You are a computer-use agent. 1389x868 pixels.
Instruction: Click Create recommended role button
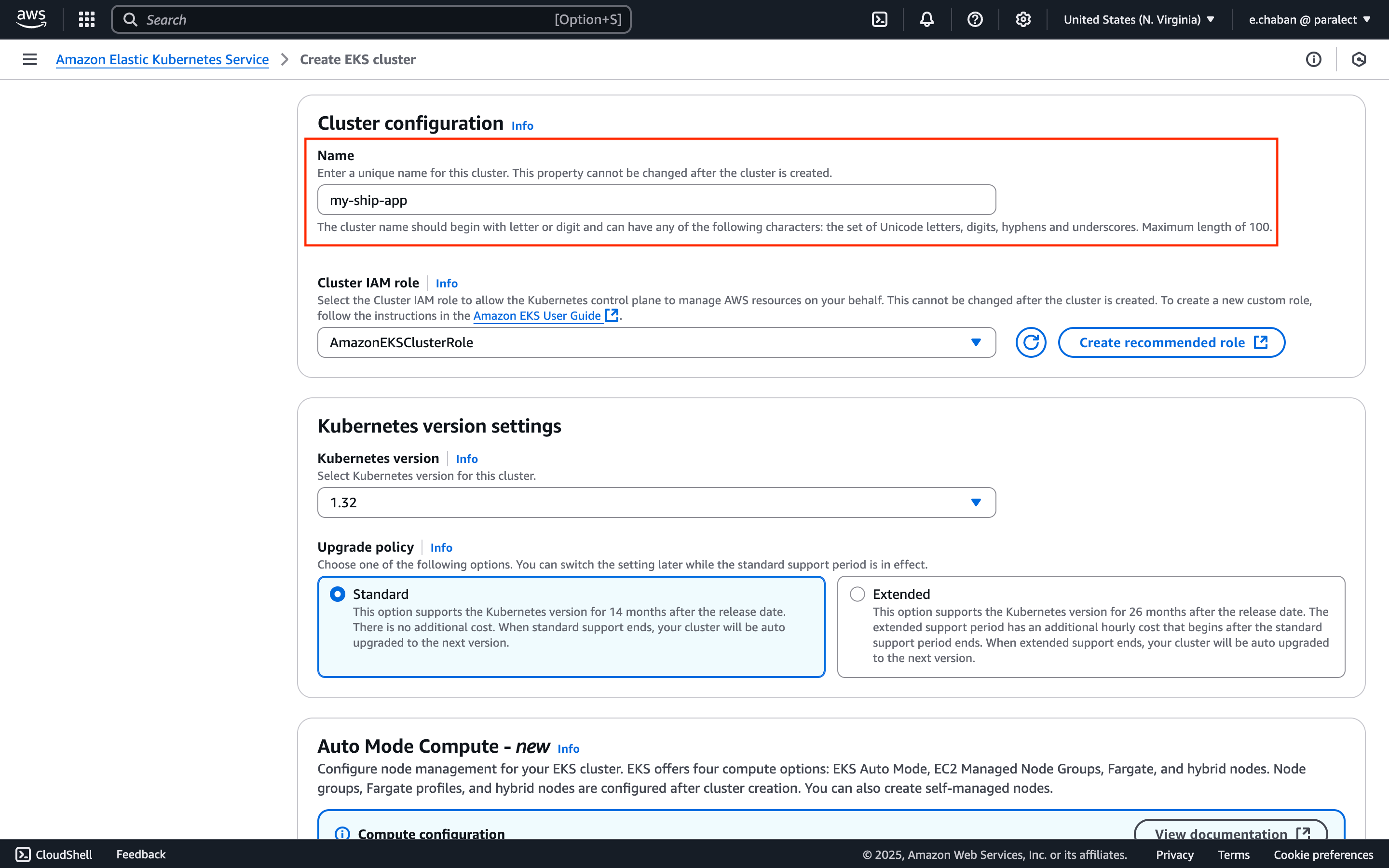pyautogui.click(x=1171, y=343)
